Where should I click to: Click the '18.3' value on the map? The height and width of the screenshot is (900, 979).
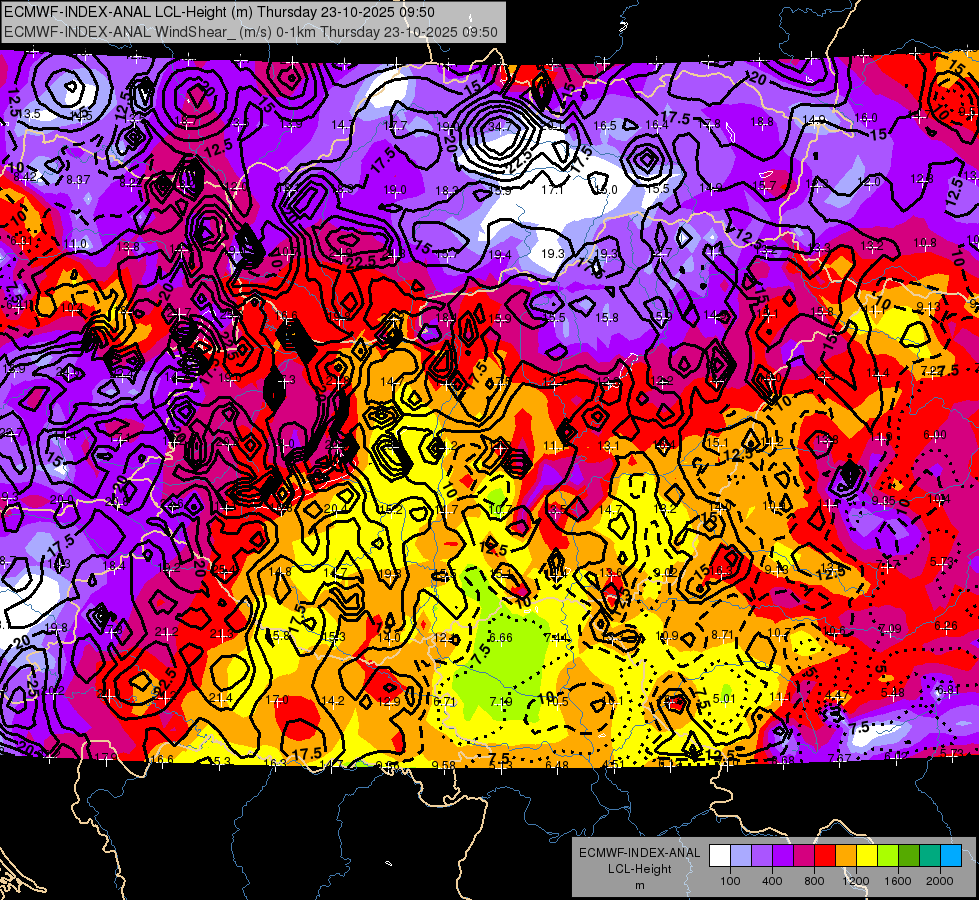pos(447,190)
